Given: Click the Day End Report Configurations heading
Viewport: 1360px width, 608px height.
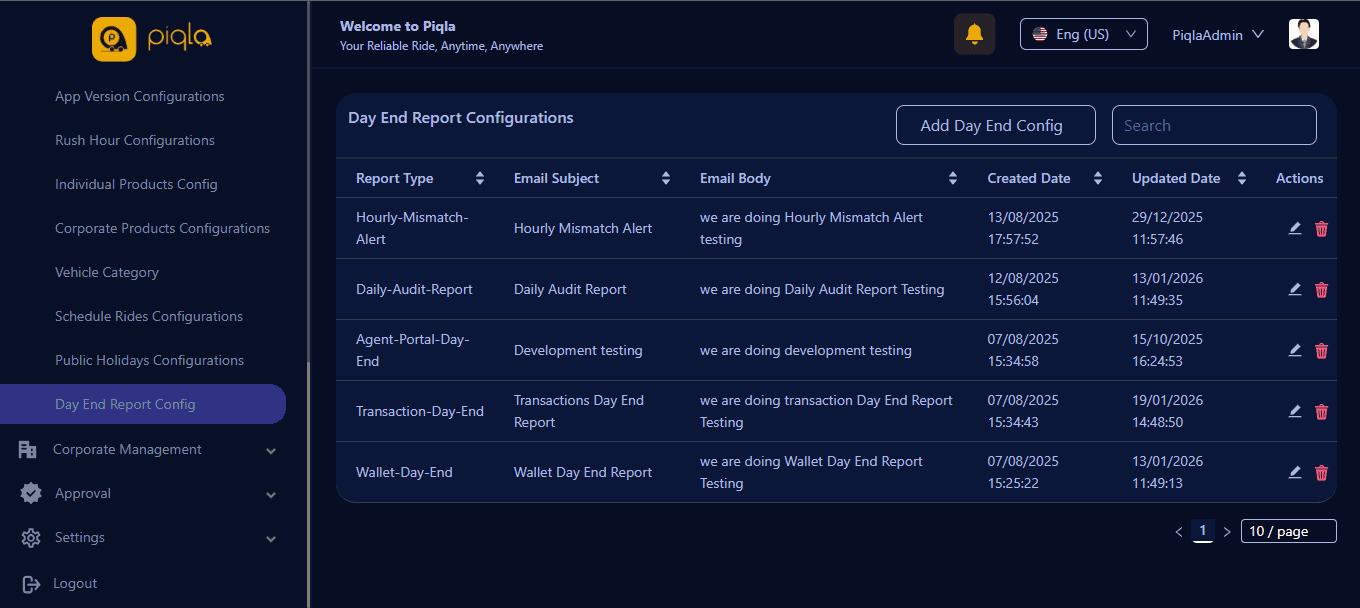Looking at the screenshot, I should (461, 118).
